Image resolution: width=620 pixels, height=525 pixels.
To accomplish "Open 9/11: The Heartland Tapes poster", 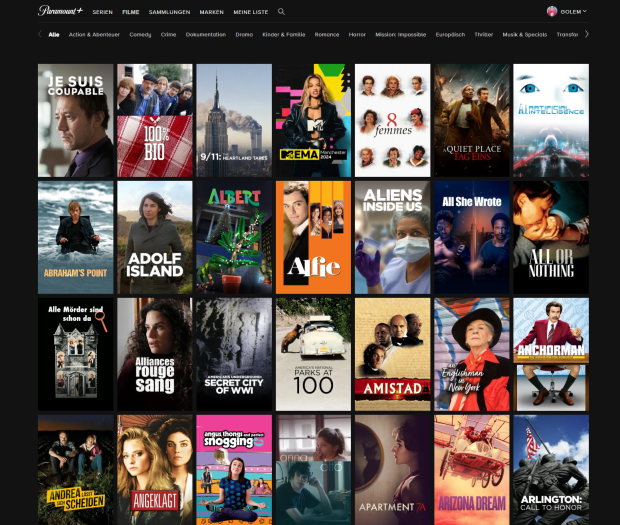I will point(234,120).
